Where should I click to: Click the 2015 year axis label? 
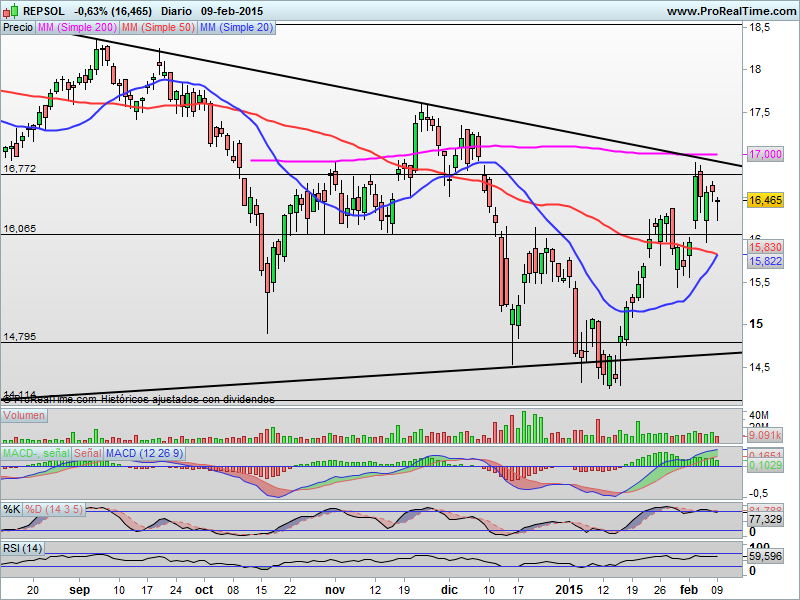(569, 590)
